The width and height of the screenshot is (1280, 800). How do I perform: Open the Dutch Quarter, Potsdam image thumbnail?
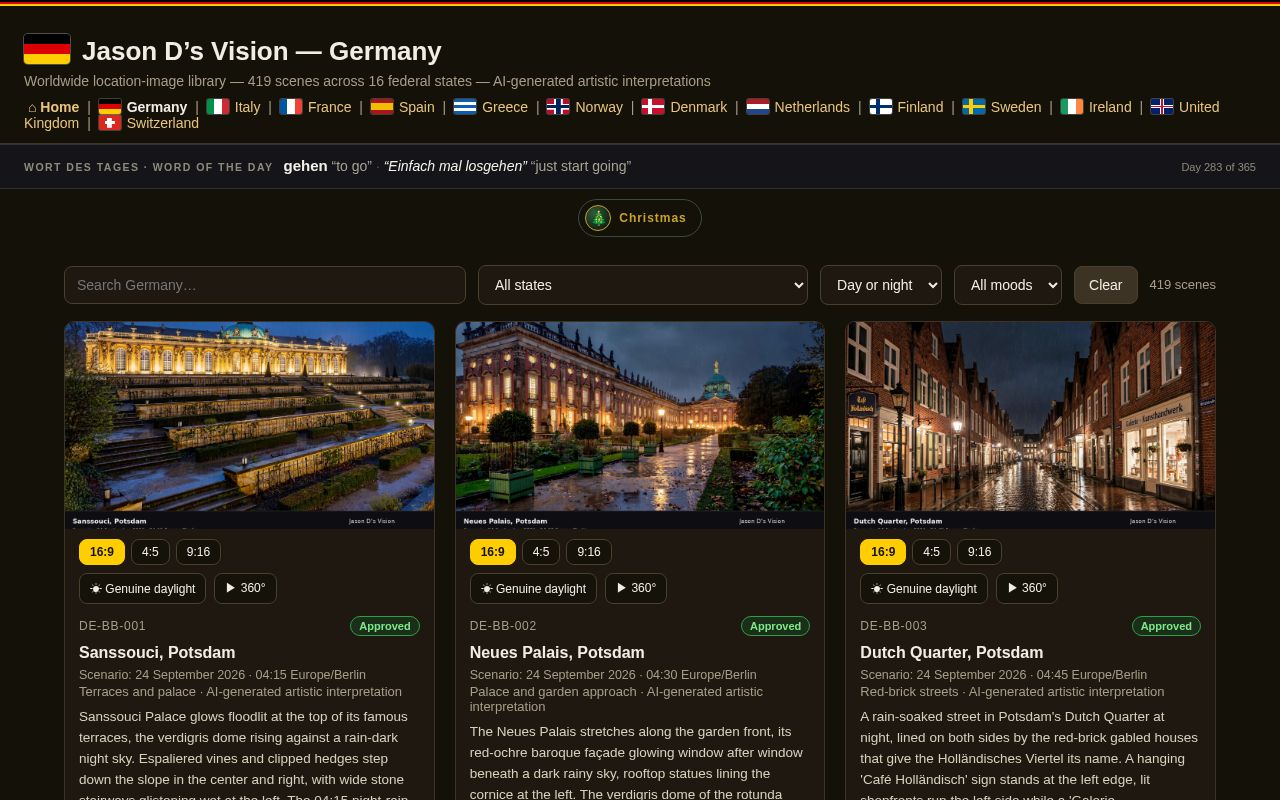1031,425
